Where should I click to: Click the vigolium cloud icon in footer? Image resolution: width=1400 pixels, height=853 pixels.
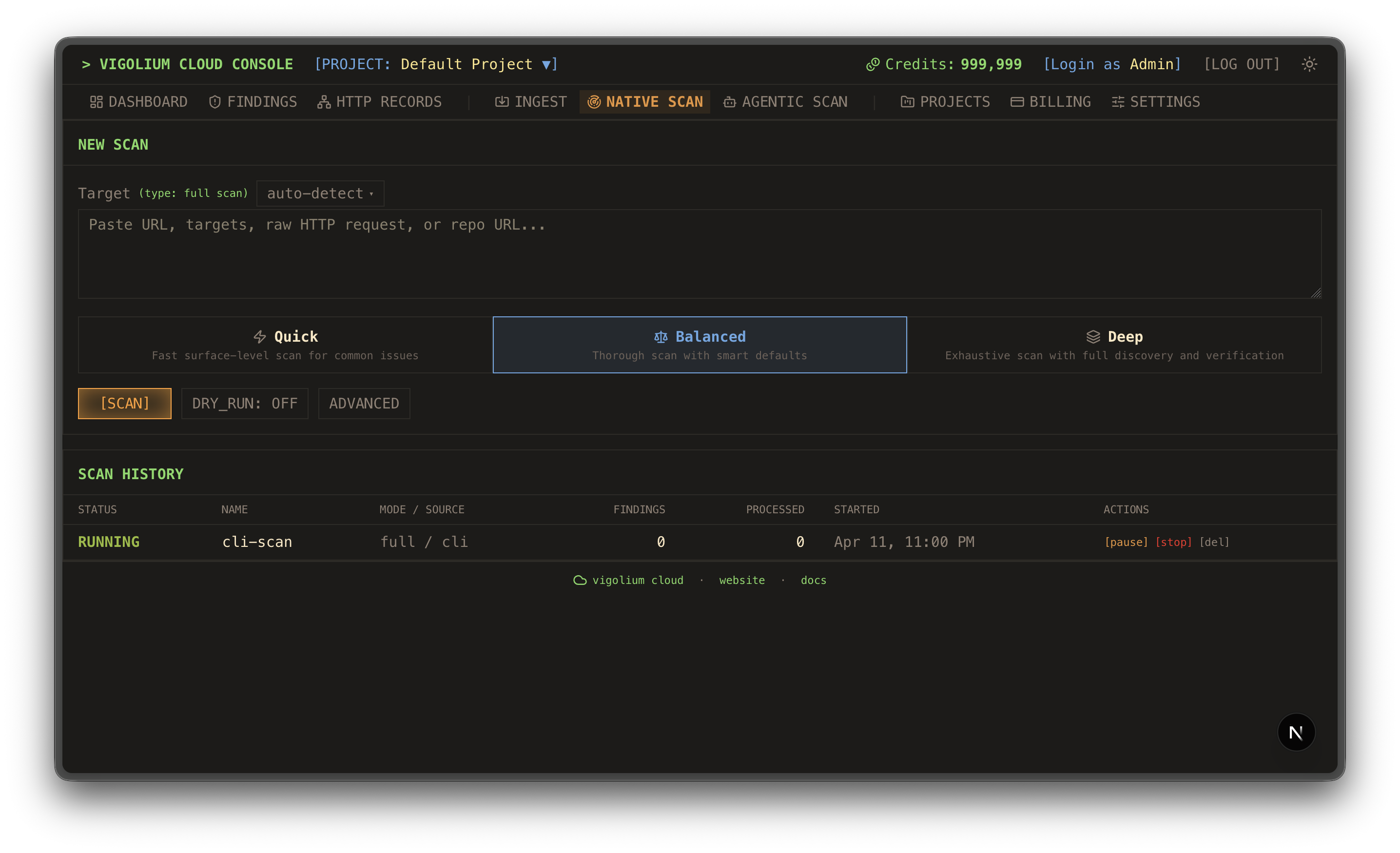pos(580,580)
